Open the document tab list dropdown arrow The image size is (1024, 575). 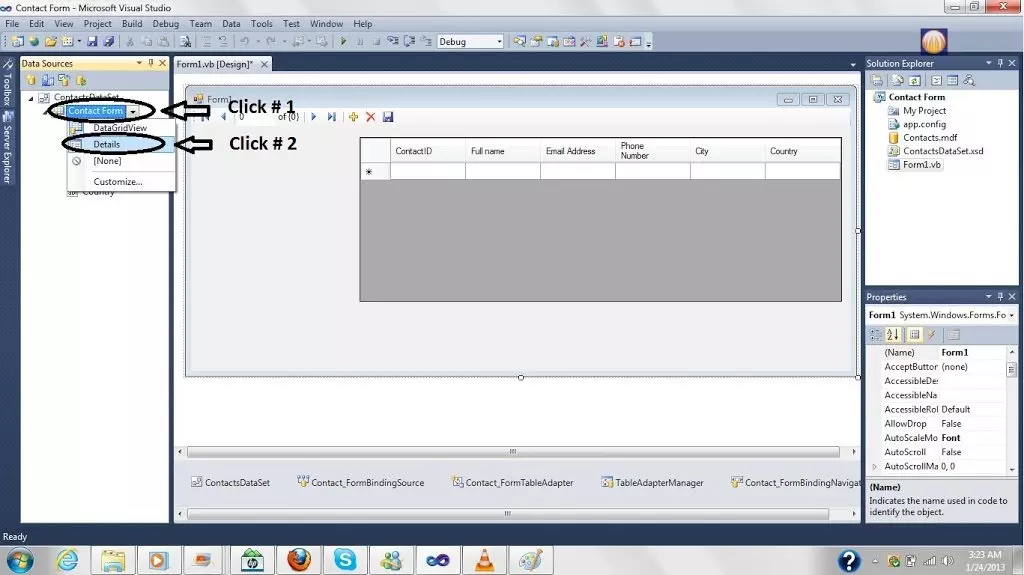click(853, 65)
